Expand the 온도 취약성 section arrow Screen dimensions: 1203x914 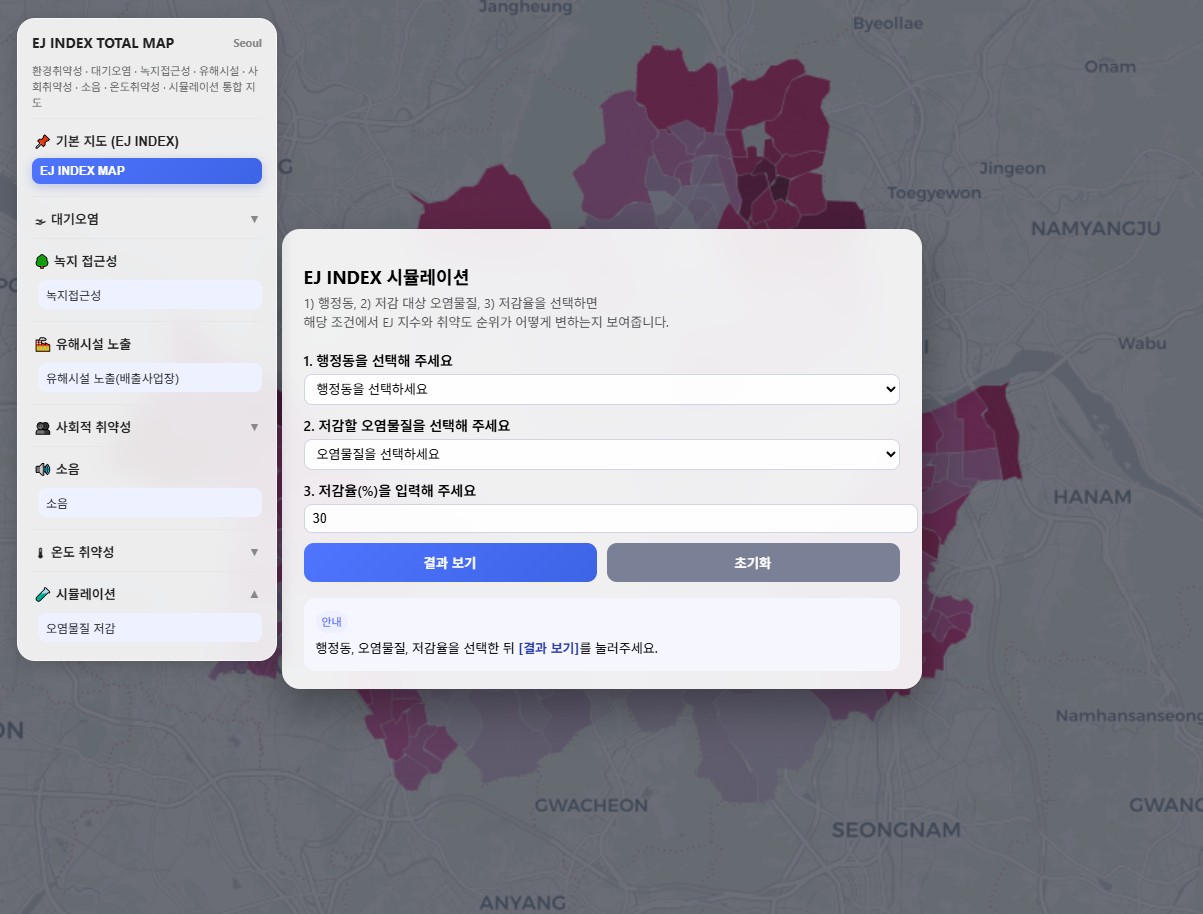pyautogui.click(x=254, y=552)
